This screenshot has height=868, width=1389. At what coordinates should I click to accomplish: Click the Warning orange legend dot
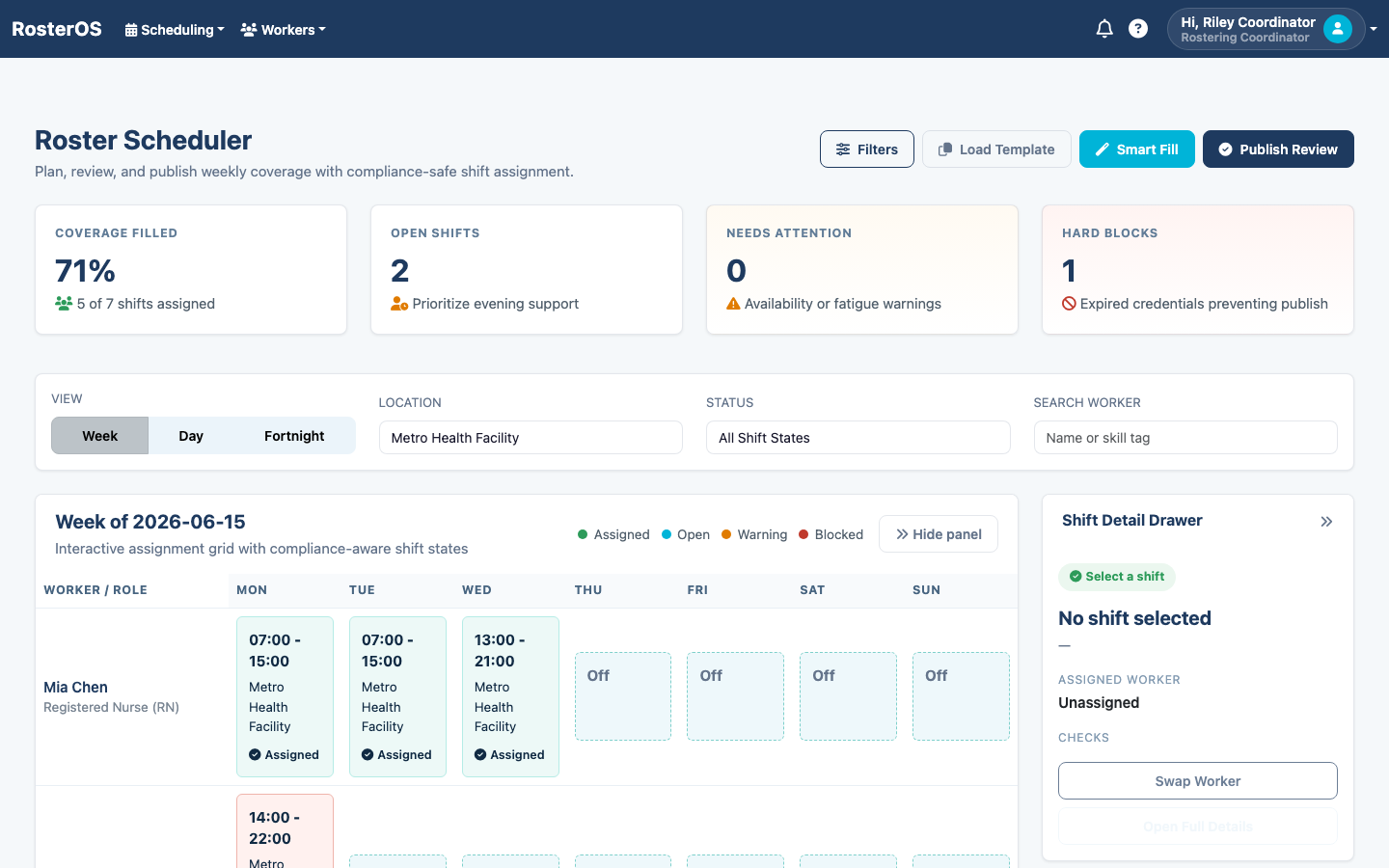click(x=726, y=534)
